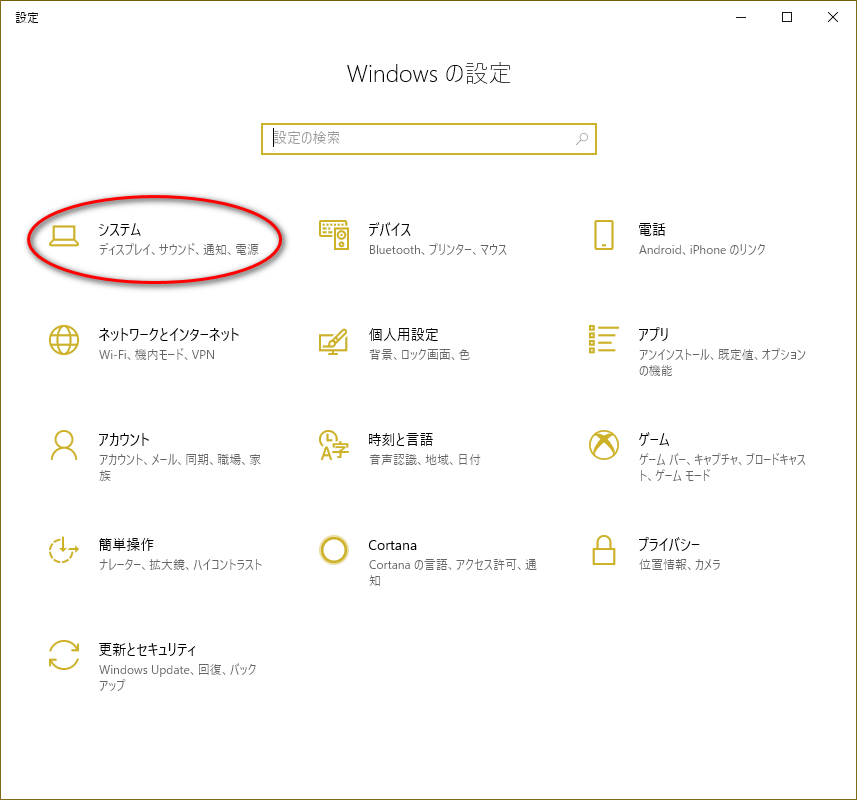
Task: Click the Cortana circle icon
Action: coord(334,550)
